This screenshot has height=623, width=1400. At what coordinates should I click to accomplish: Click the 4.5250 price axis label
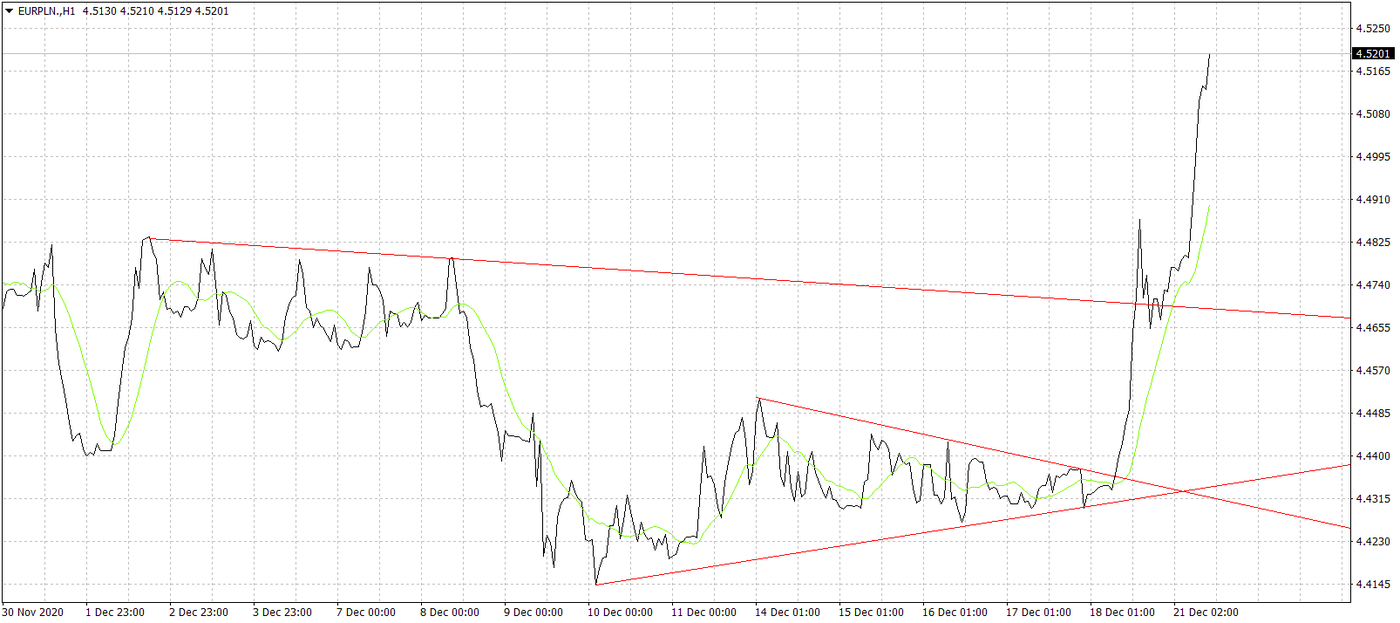pos(1371,29)
